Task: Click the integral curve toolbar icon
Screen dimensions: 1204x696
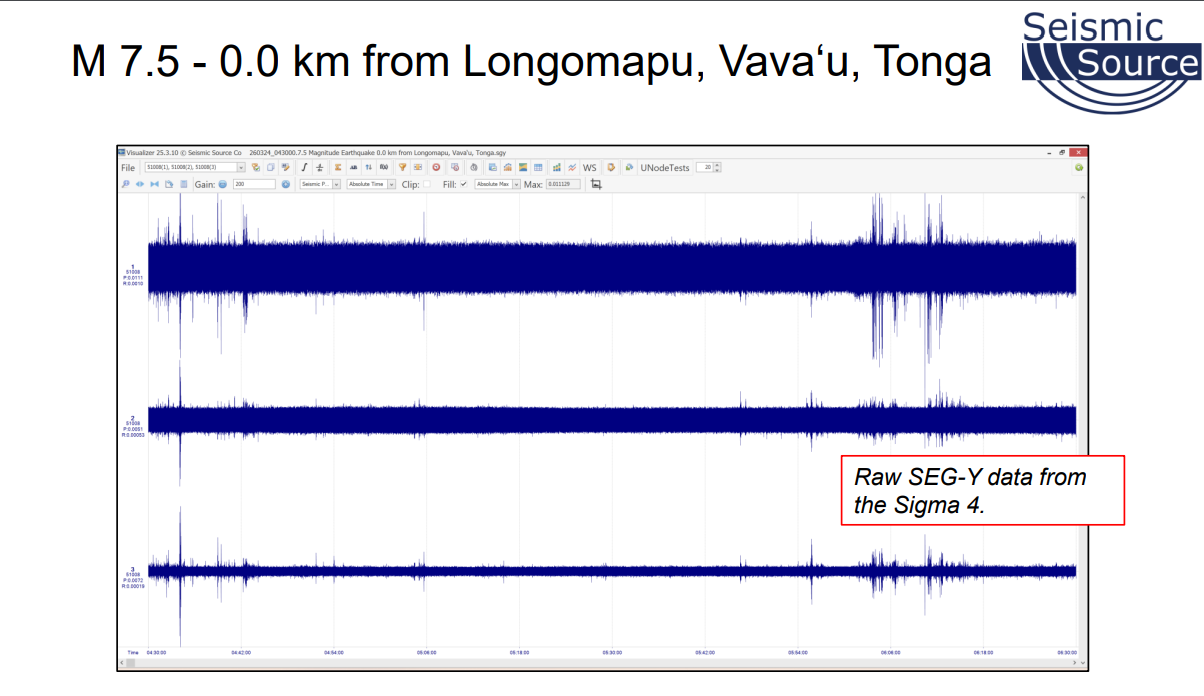Action: 304,167
